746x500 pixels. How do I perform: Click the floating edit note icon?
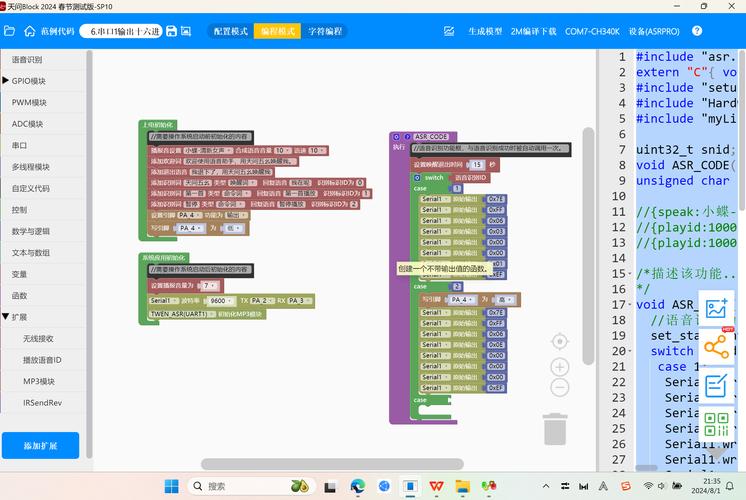click(716, 385)
